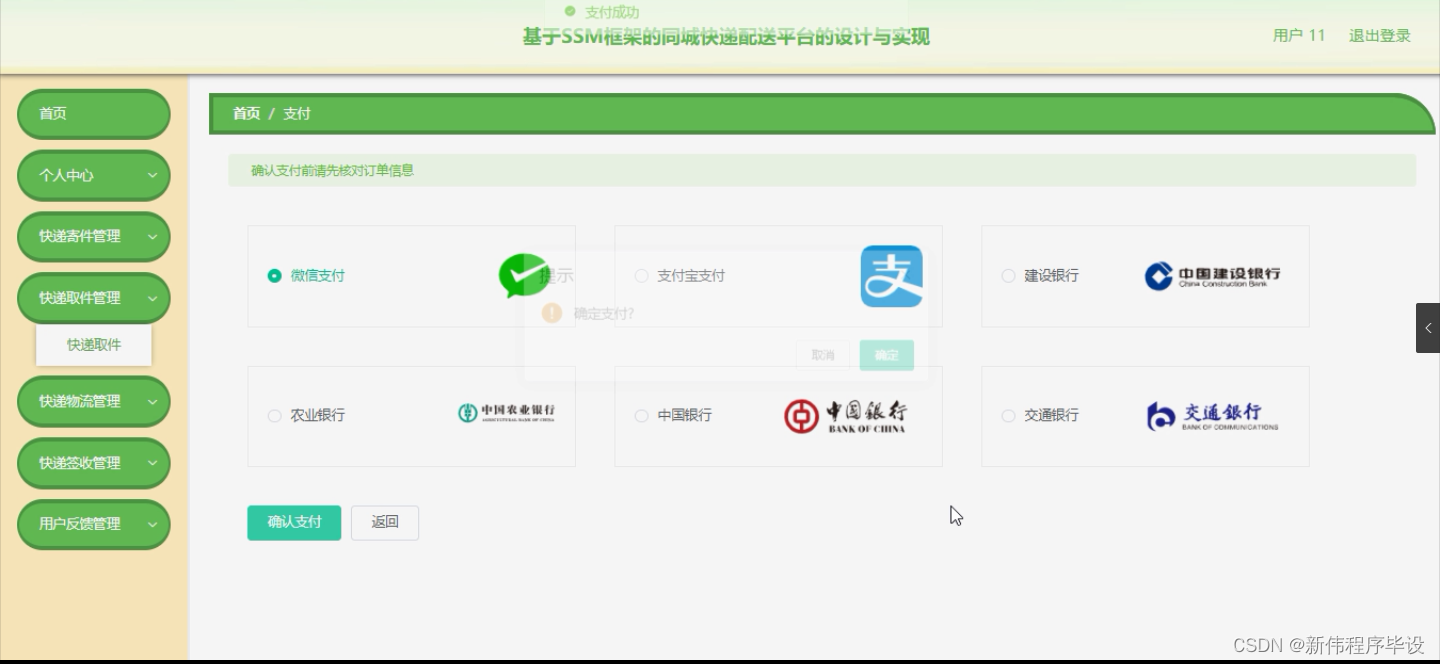Click the platform title heading text
Viewport: 1440px width, 664px height.
point(726,37)
